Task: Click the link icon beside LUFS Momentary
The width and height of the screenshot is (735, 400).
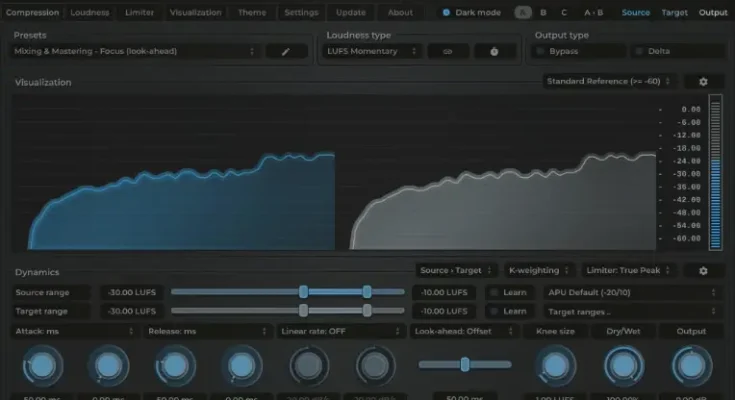Action: [449, 51]
